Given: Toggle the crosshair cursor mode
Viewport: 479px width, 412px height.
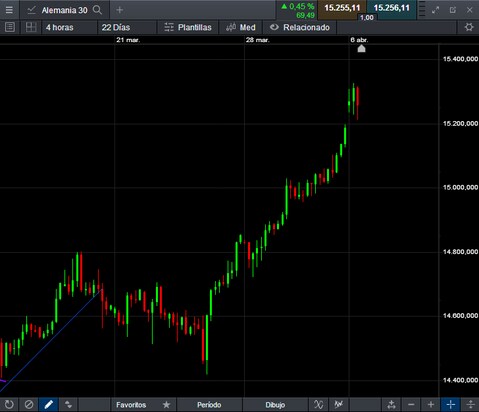Looking at the screenshot, I should [x=451, y=405].
